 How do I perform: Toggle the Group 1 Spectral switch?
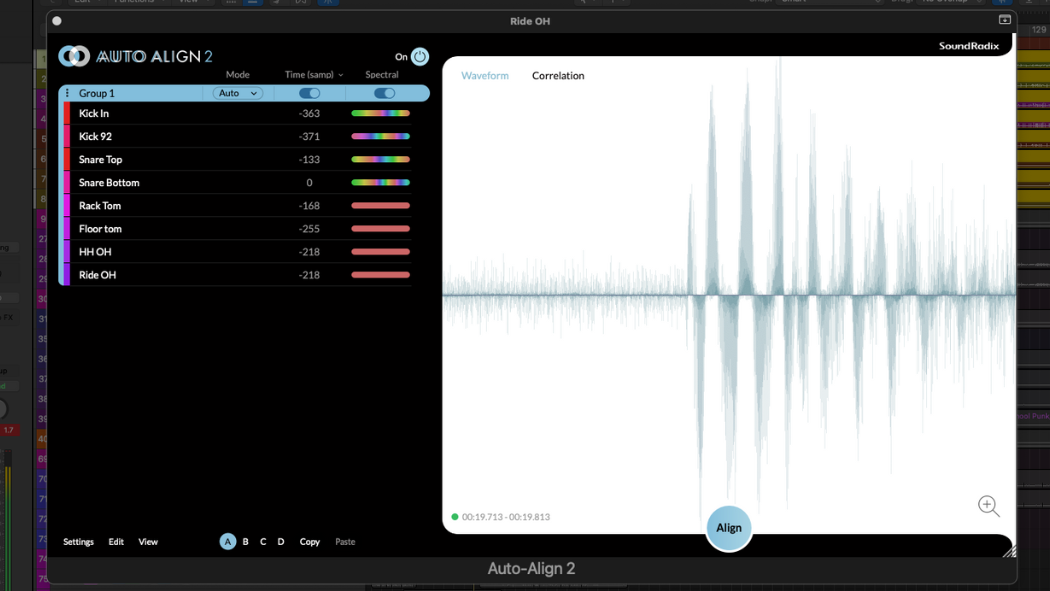click(384, 93)
